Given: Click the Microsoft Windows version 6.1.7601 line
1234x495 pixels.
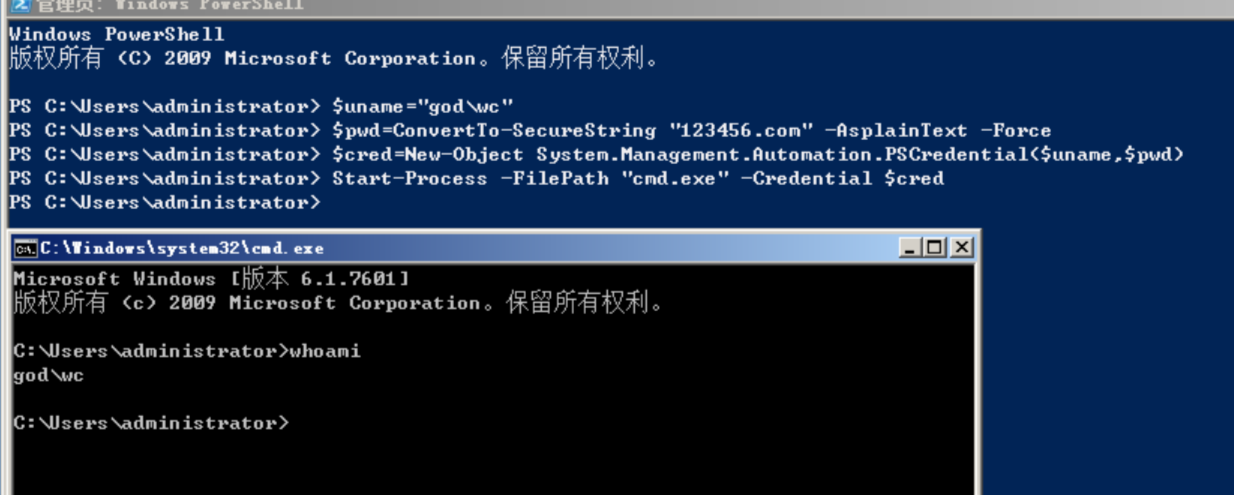Looking at the screenshot, I should tap(210, 279).
